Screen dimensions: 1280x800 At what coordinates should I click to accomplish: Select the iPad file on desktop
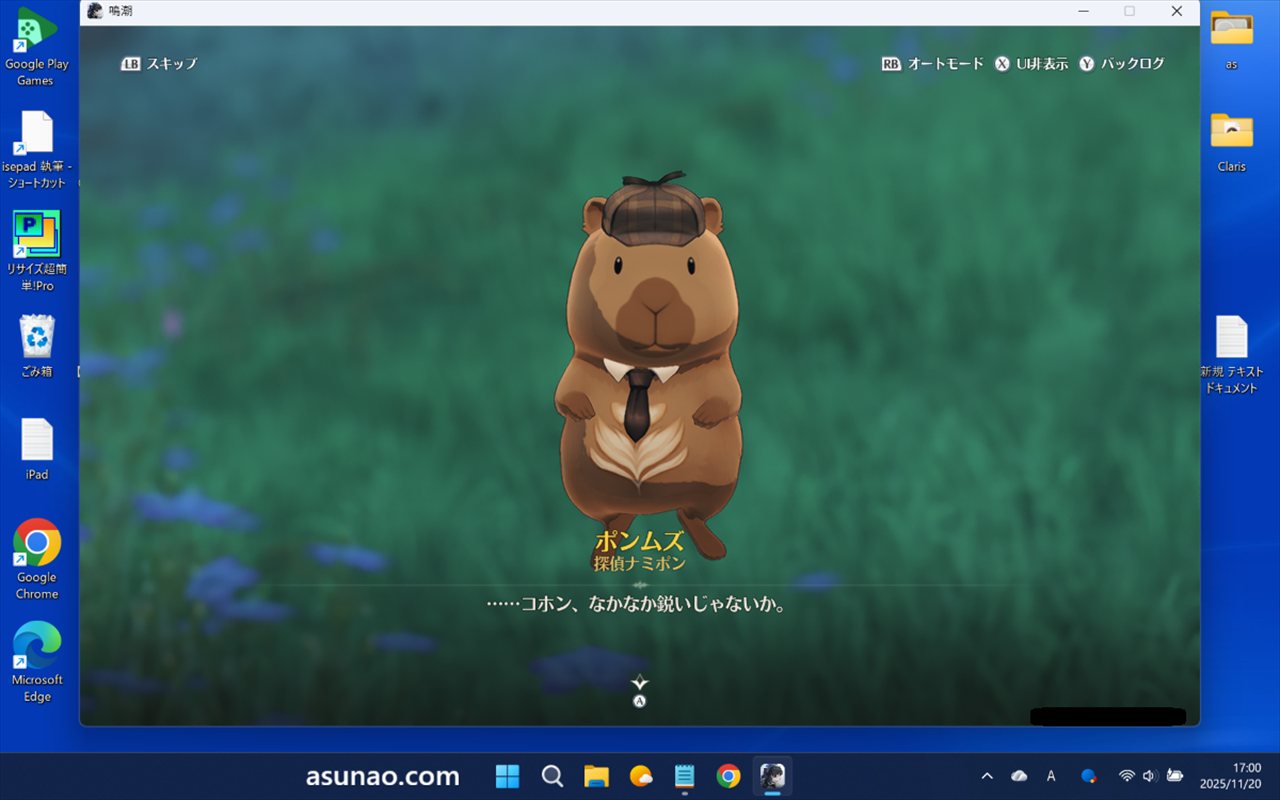(37, 449)
